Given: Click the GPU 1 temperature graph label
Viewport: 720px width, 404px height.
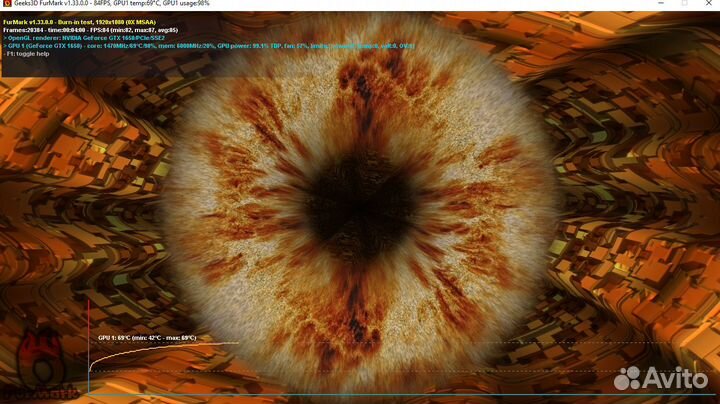Looking at the screenshot, I should tap(146, 338).
